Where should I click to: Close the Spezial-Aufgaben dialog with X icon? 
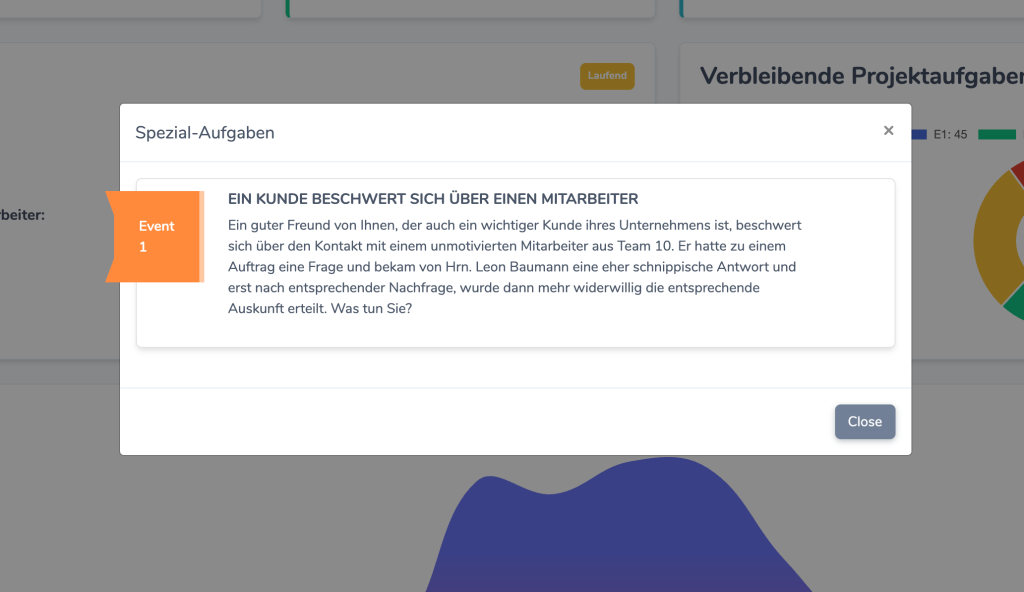click(888, 131)
